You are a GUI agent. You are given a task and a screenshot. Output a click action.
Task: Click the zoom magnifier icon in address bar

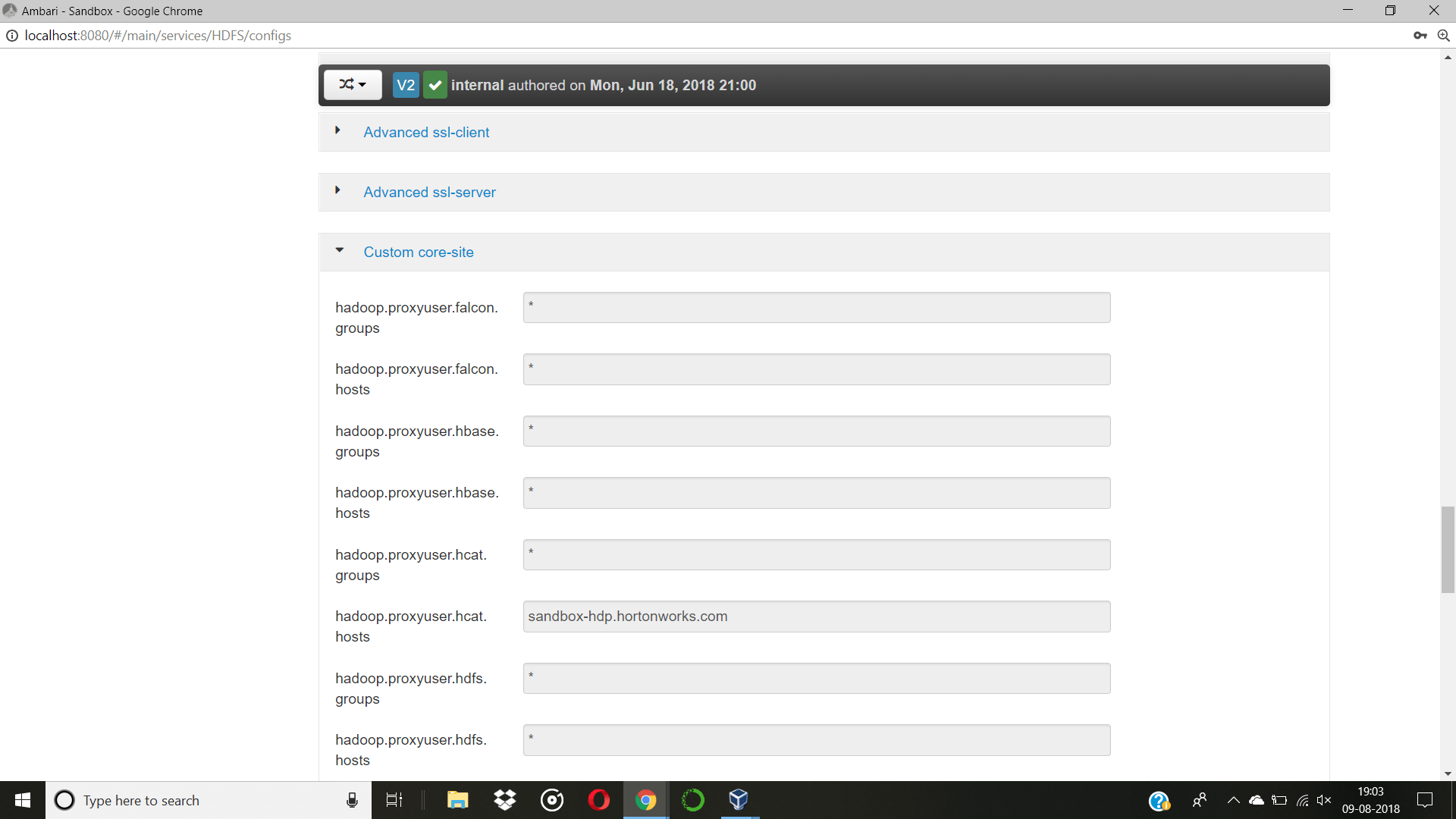click(x=1443, y=36)
